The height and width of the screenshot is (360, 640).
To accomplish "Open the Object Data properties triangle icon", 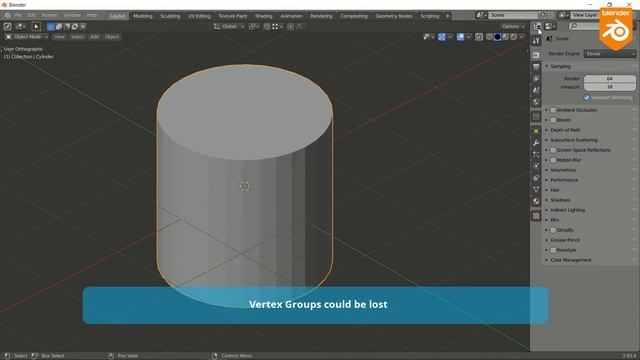I will pos(536,189).
